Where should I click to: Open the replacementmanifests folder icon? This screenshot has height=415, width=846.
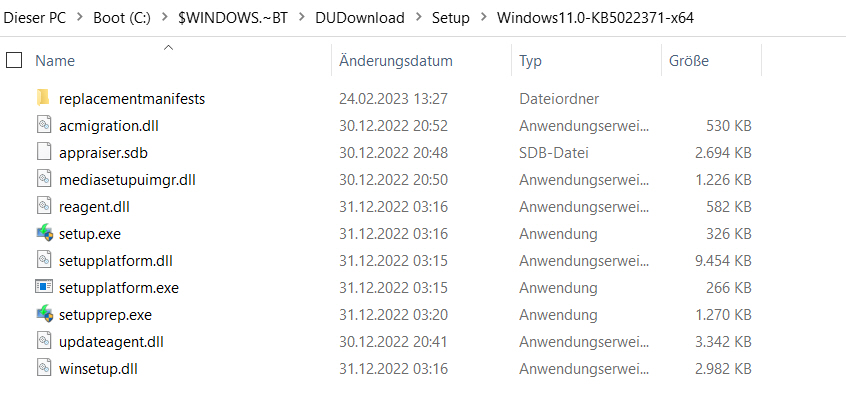44,98
